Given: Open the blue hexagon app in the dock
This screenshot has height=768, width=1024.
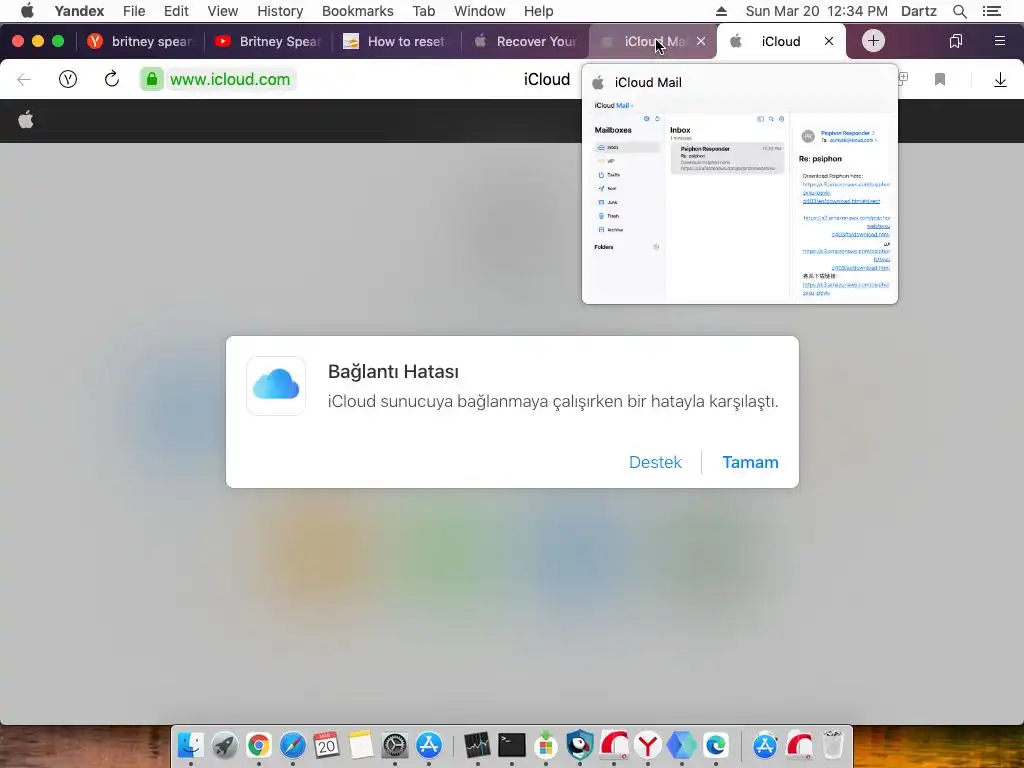Looking at the screenshot, I should coord(681,745).
